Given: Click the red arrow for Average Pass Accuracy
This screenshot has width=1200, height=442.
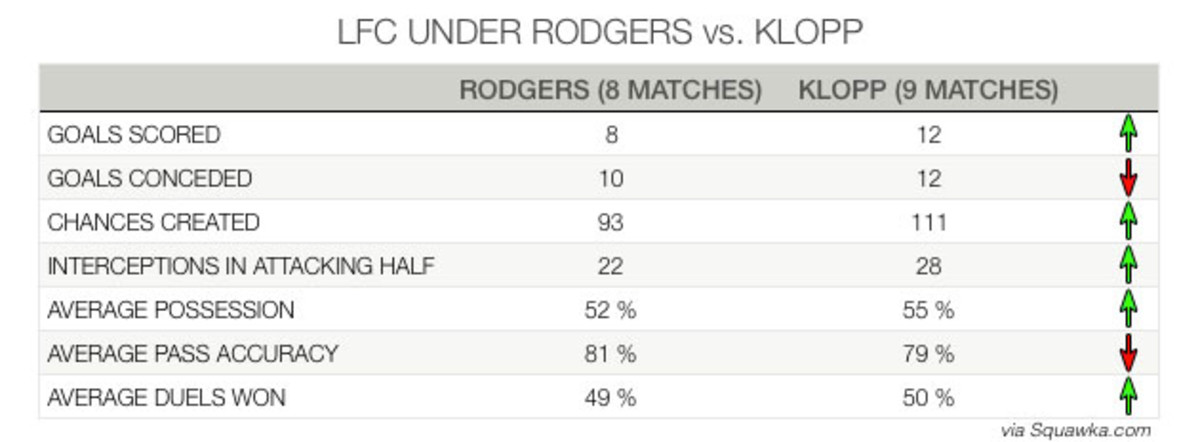Looking at the screenshot, I should point(1128,354).
